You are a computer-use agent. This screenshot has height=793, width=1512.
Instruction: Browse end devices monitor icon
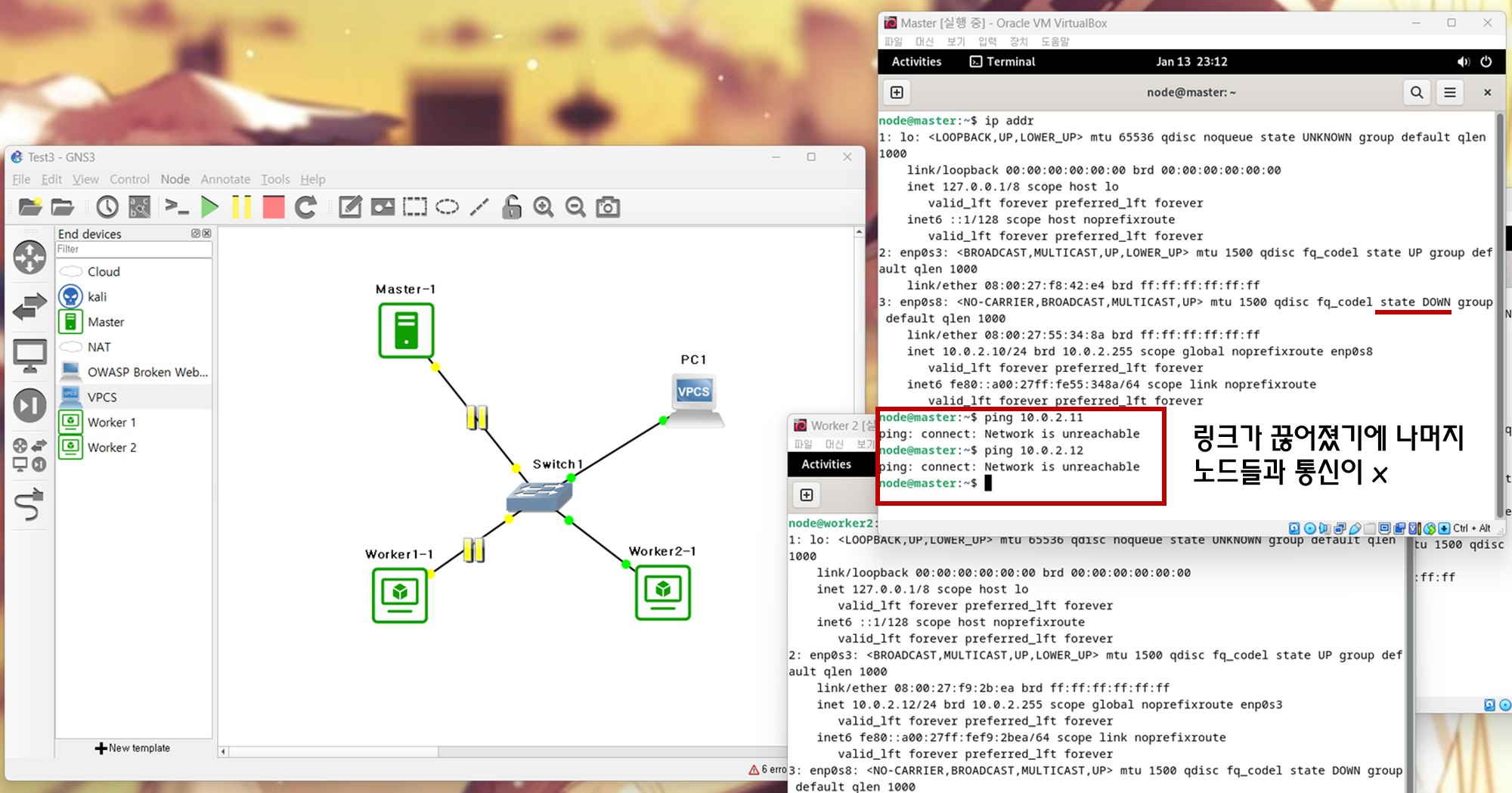tap(29, 356)
